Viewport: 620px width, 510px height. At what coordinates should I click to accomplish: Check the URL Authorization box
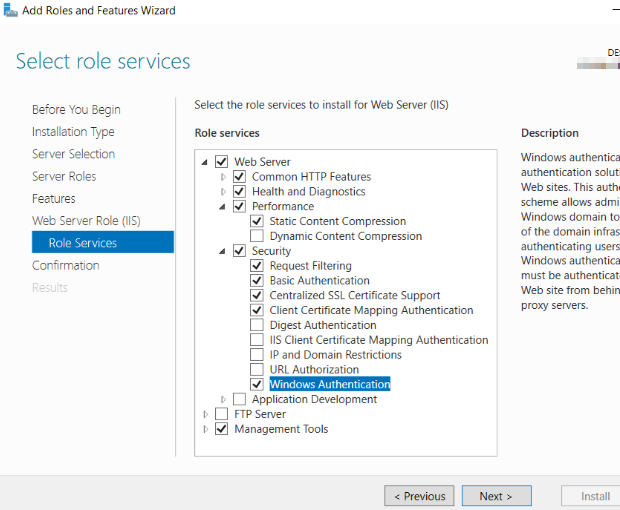(257, 369)
